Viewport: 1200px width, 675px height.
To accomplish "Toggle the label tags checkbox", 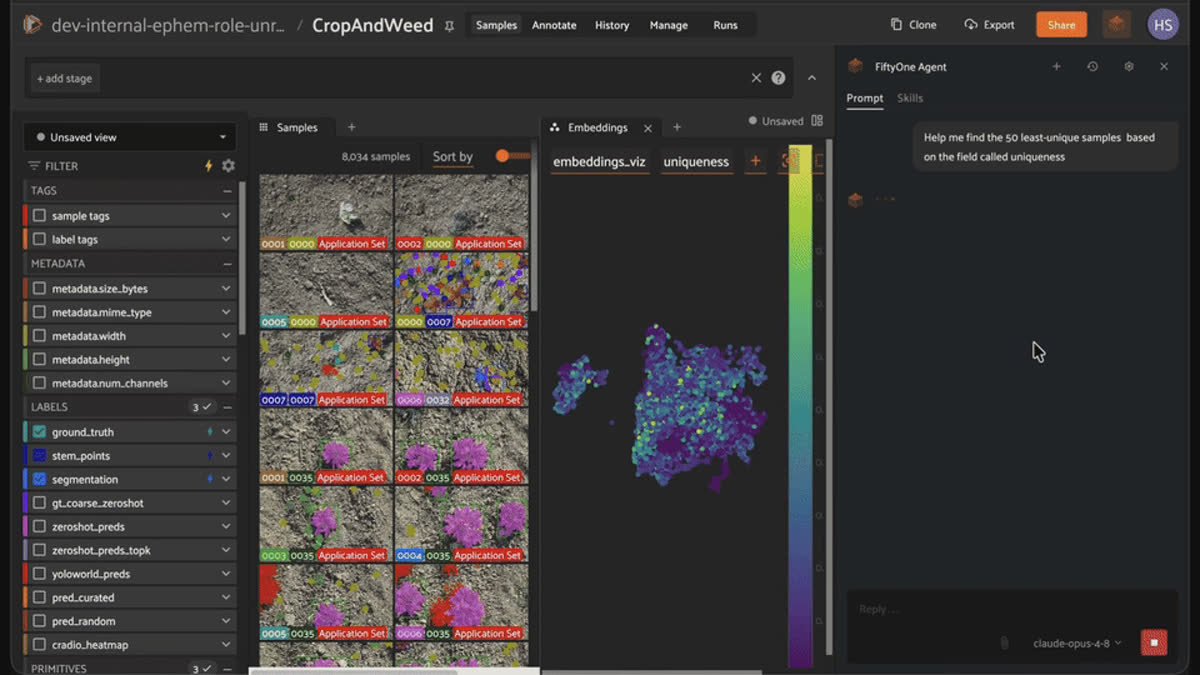I will 39,240.
